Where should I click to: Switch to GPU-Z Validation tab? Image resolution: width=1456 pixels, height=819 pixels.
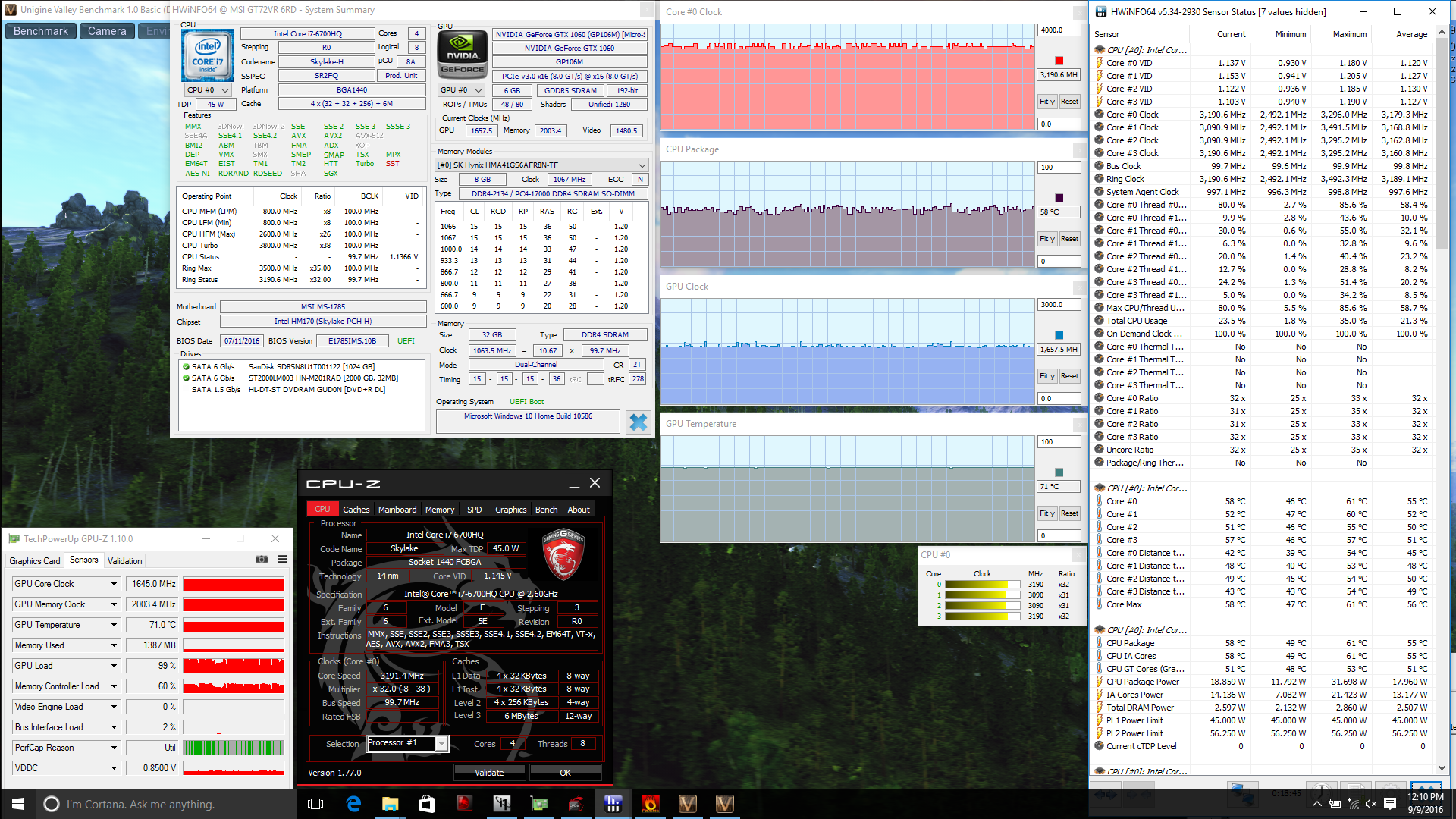coord(124,561)
